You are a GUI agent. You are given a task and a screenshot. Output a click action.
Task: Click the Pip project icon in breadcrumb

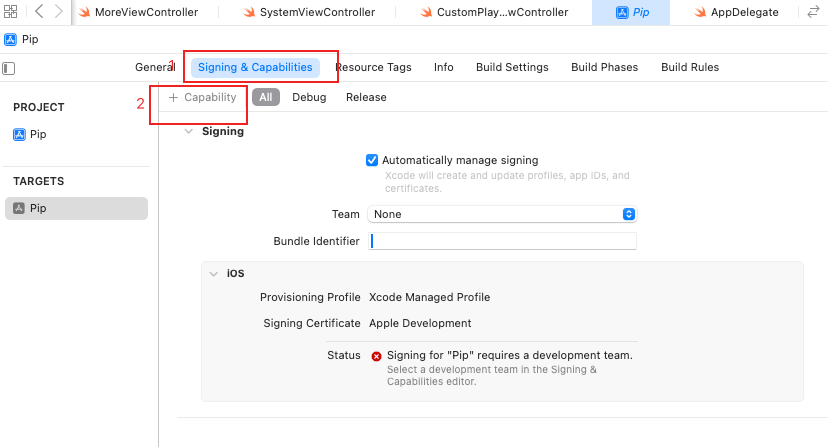pyautogui.click(x=10, y=40)
